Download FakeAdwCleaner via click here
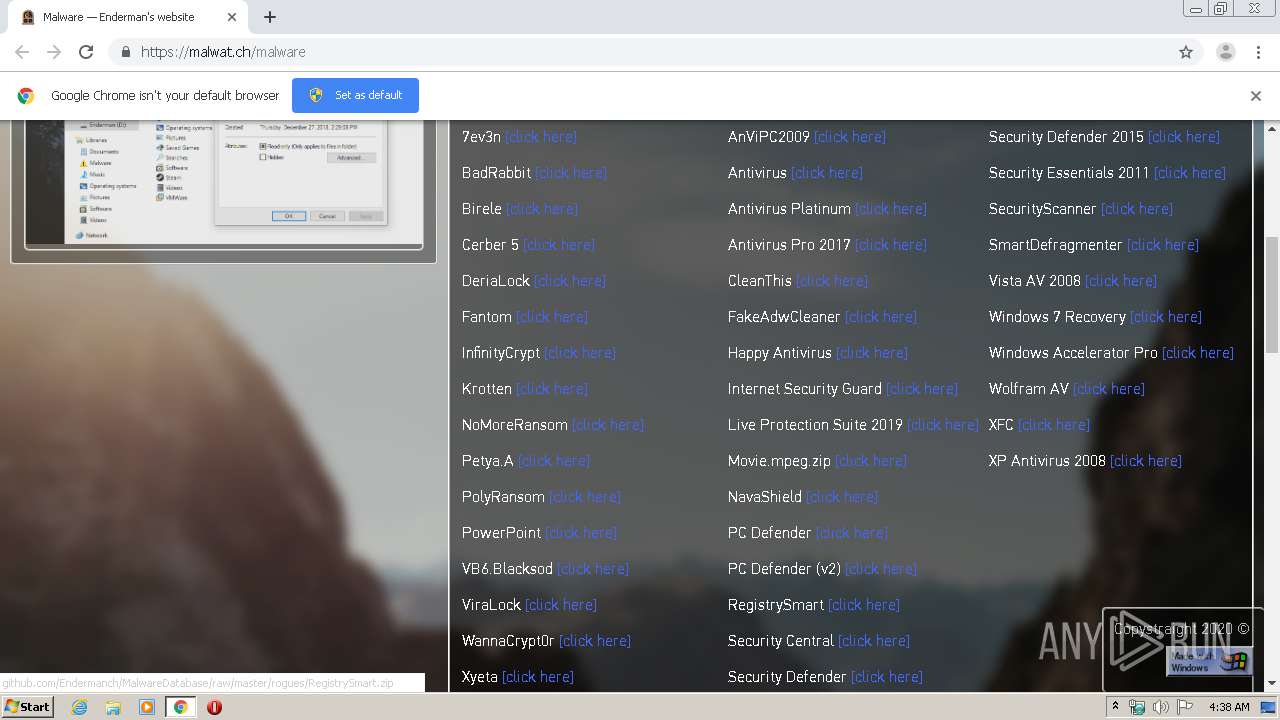 881,317
